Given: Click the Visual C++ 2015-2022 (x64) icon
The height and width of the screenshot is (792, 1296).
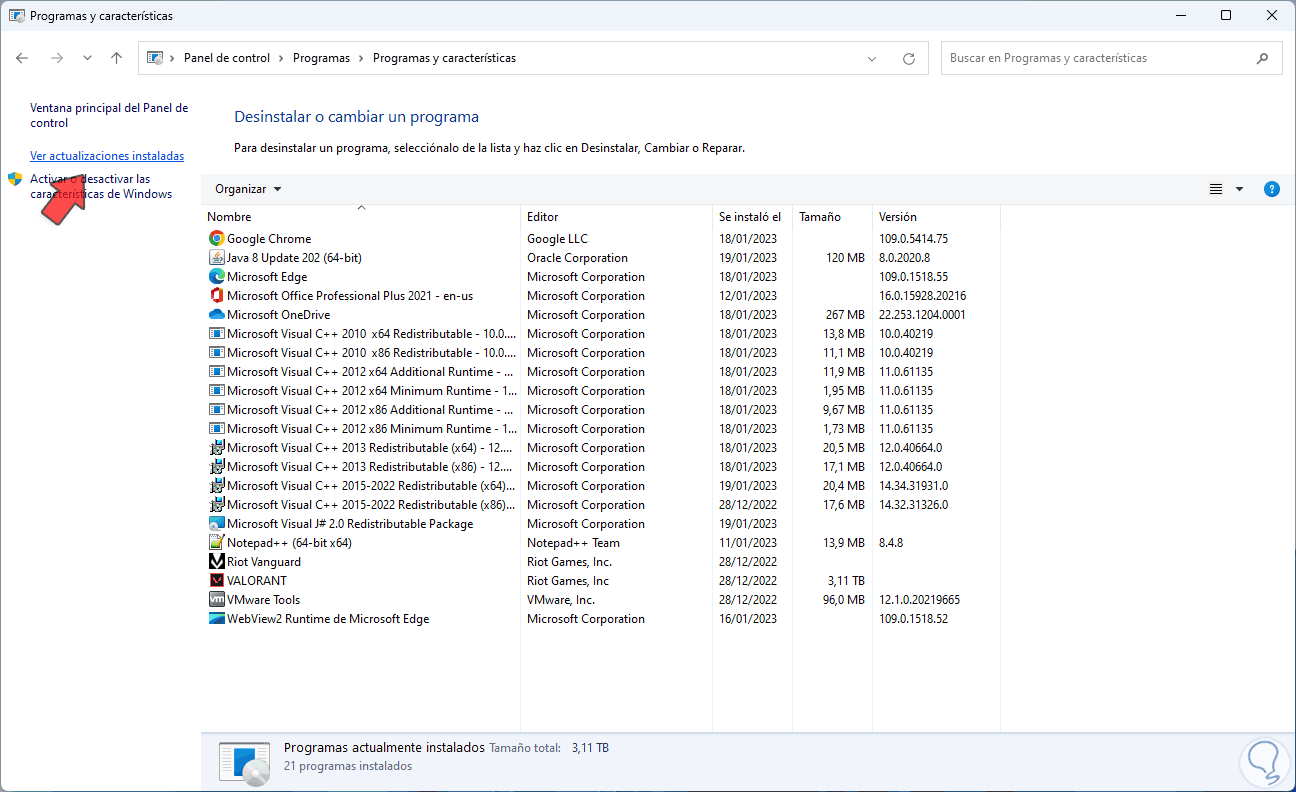Looking at the screenshot, I should pyautogui.click(x=217, y=486).
